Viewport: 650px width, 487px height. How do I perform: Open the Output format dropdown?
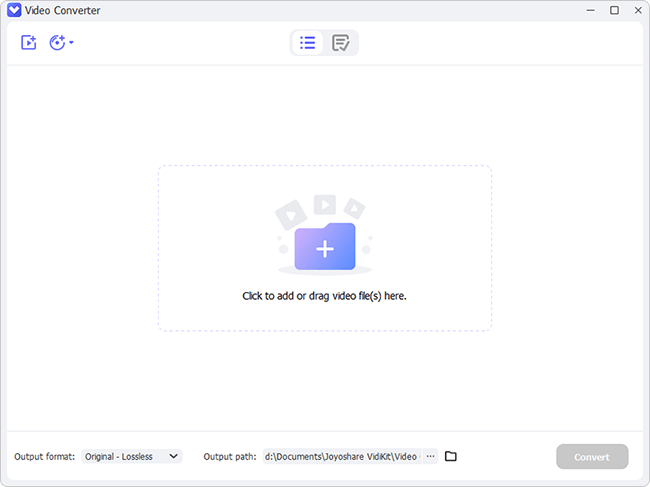pos(131,456)
